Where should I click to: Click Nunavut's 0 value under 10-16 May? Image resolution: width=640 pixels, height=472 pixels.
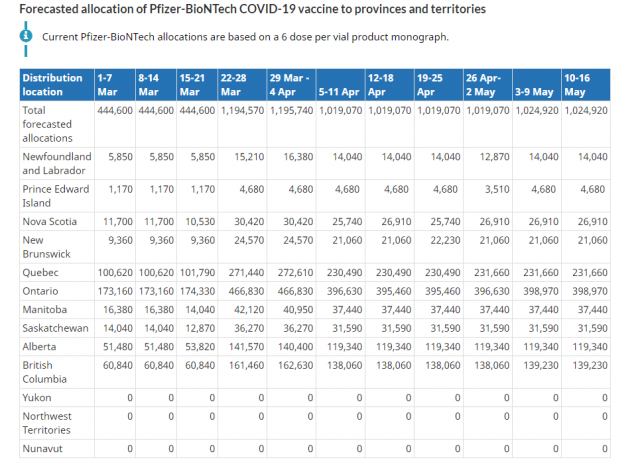click(x=604, y=449)
